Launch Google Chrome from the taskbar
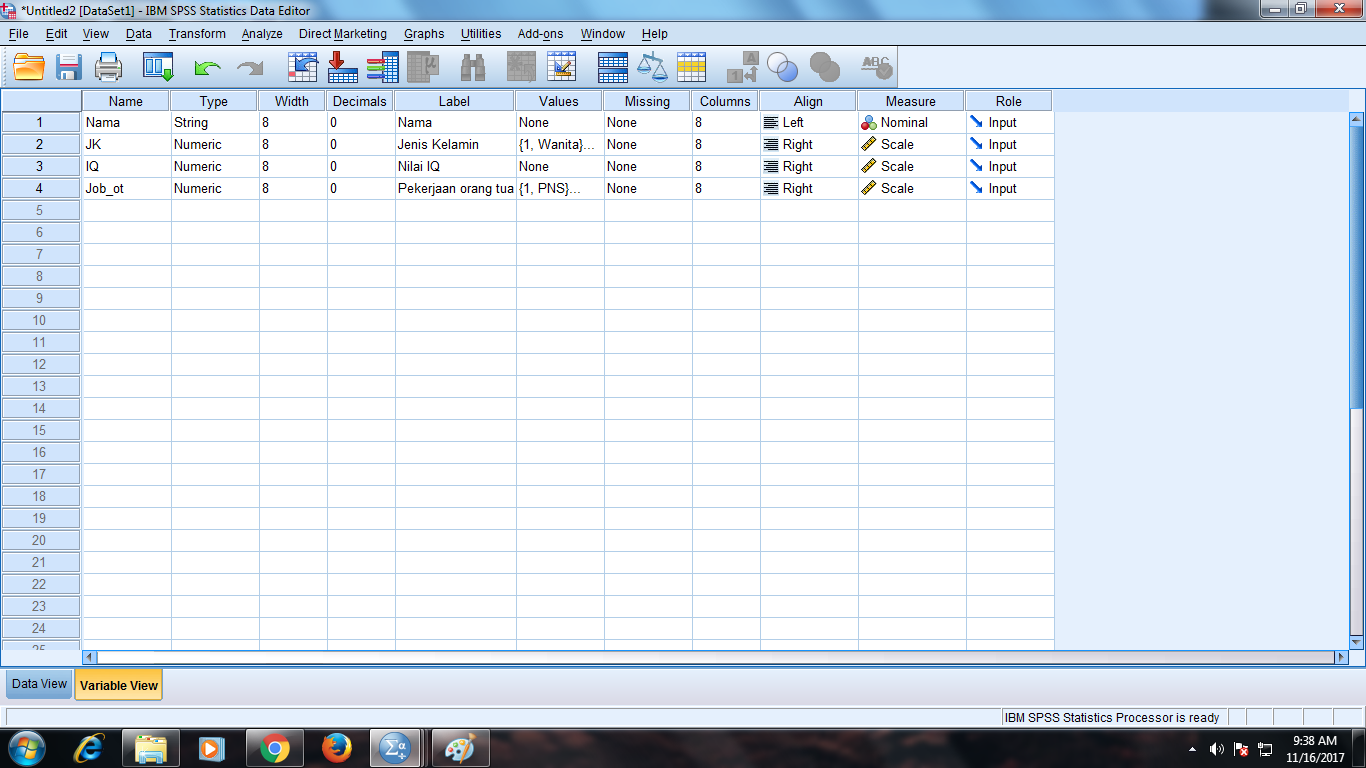Viewport: 1366px width, 768px height. point(274,748)
